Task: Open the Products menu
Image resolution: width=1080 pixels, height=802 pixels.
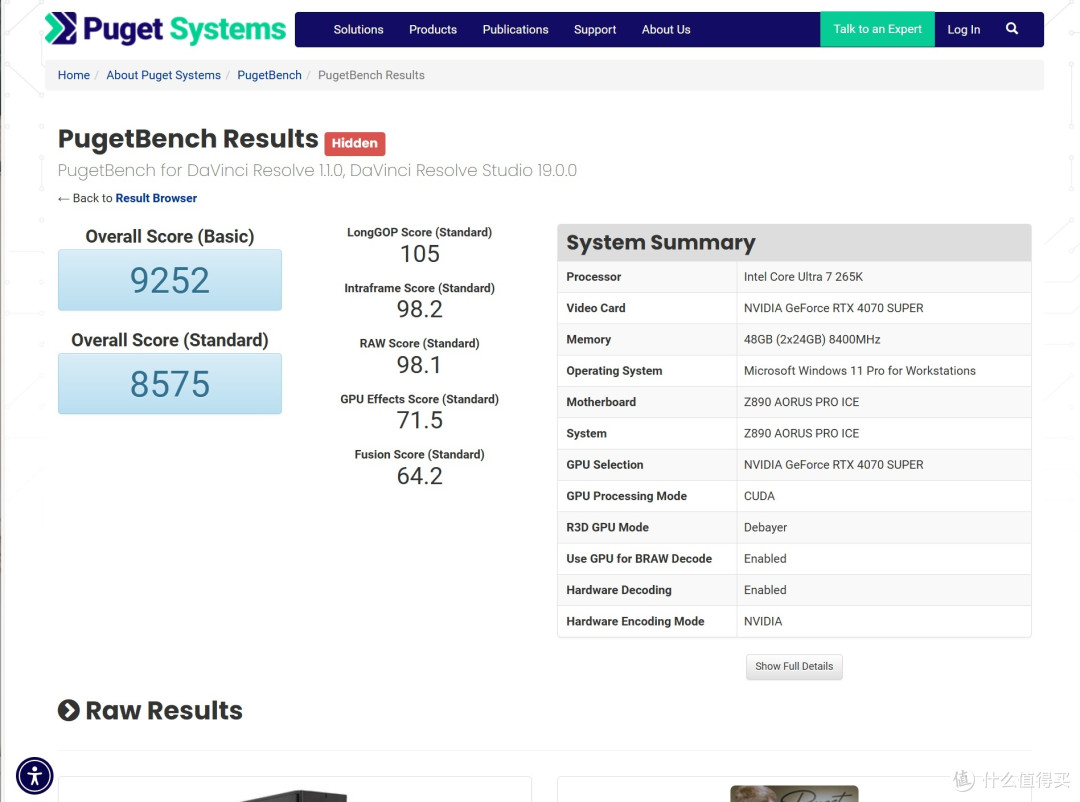Action: click(433, 30)
